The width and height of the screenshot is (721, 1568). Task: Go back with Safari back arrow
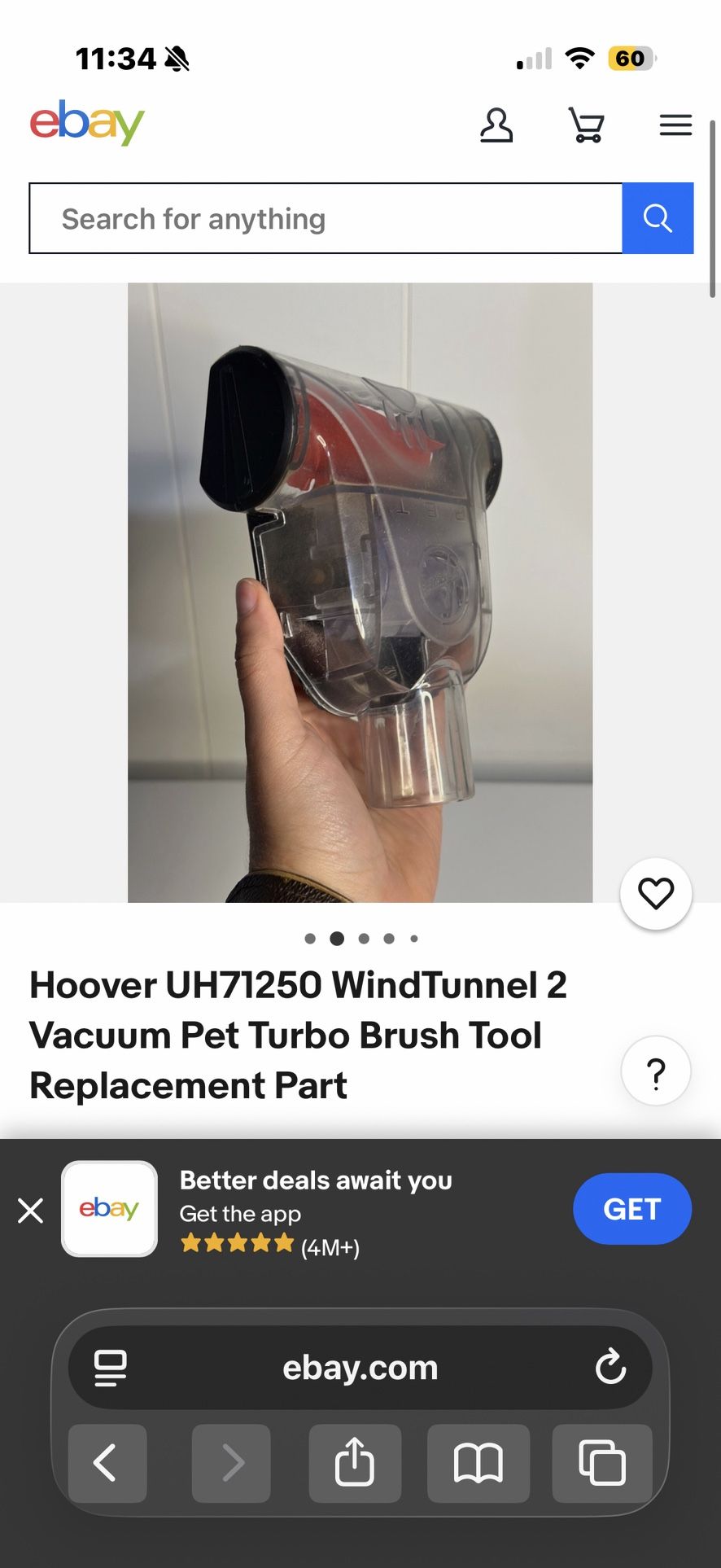point(107,1463)
